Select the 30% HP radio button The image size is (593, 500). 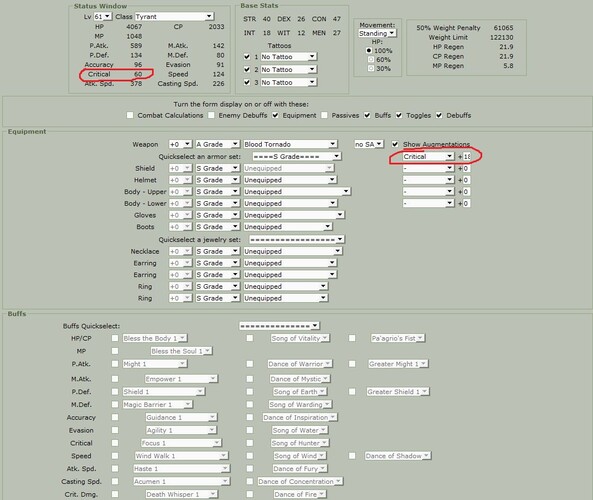[371, 68]
